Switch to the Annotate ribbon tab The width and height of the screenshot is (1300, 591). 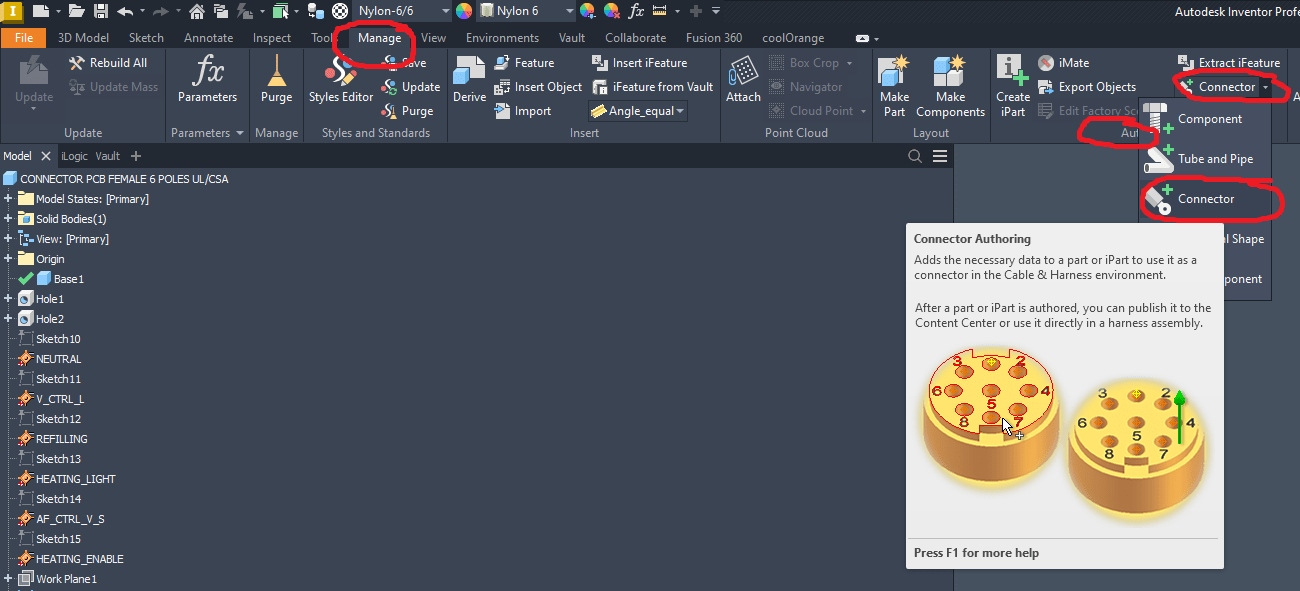pyautogui.click(x=208, y=38)
